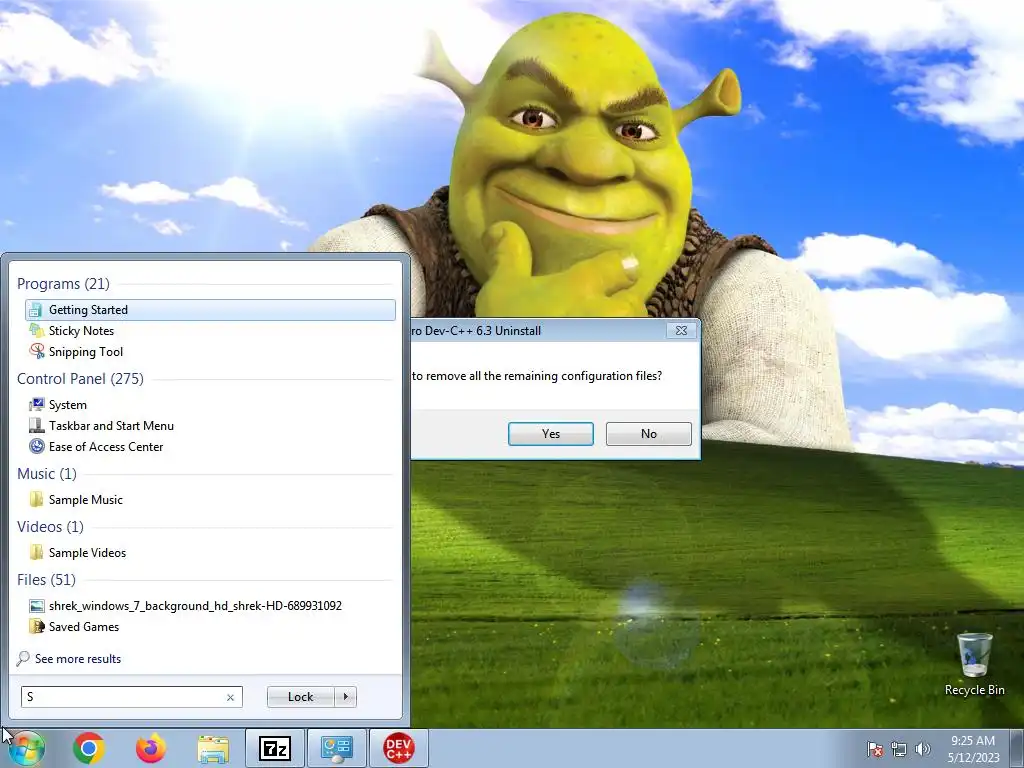Viewport: 1024px width, 768px height.
Task: Expand the Control Panel (275) results header
Action: coord(80,379)
